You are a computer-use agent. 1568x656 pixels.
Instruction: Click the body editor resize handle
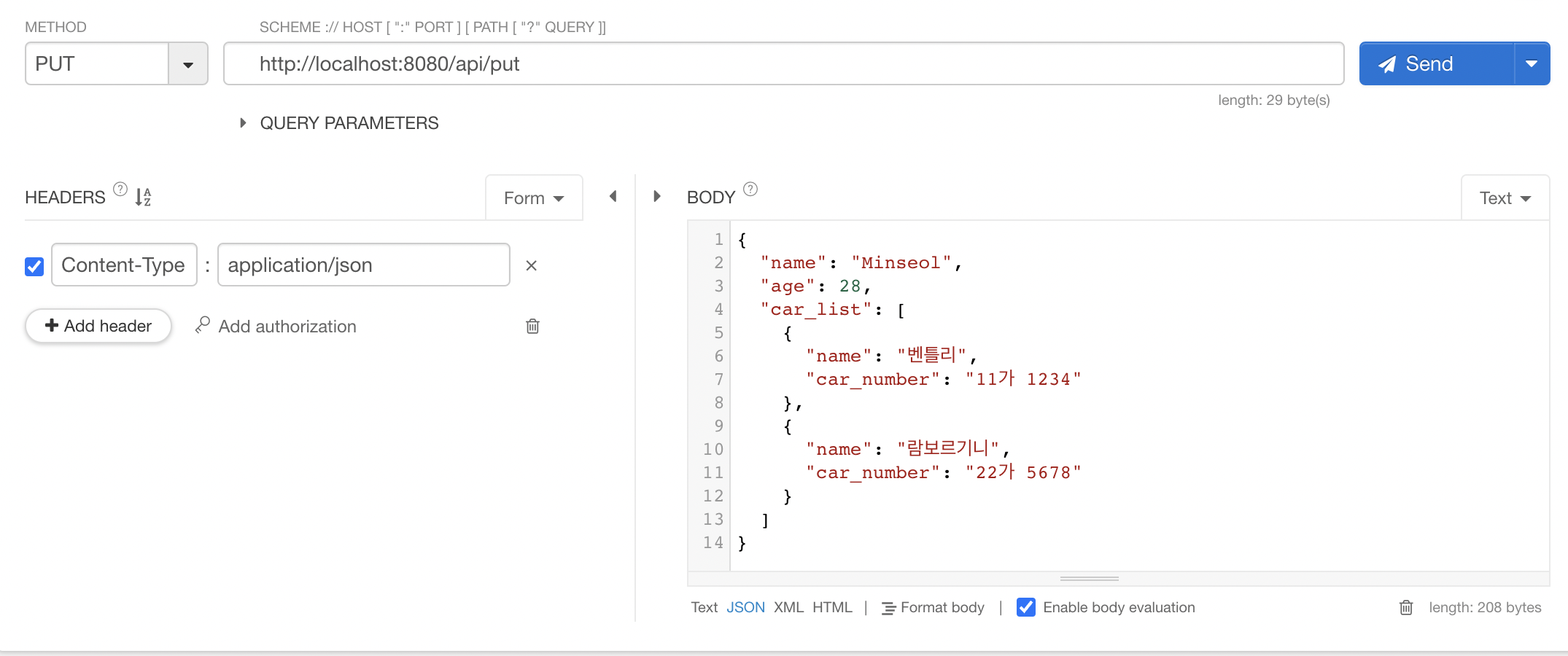click(x=1090, y=579)
